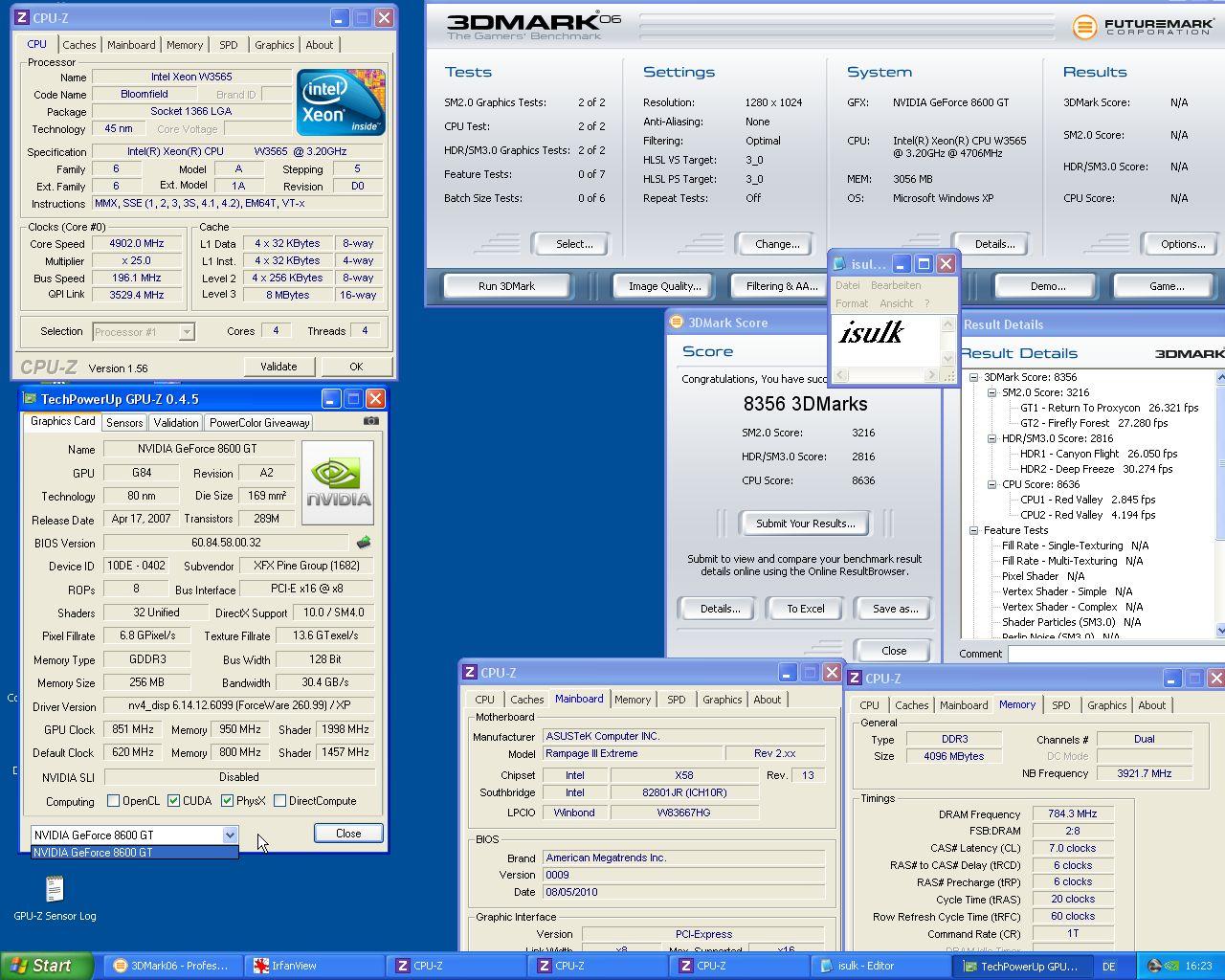Click the Windows Start button

tap(47, 966)
